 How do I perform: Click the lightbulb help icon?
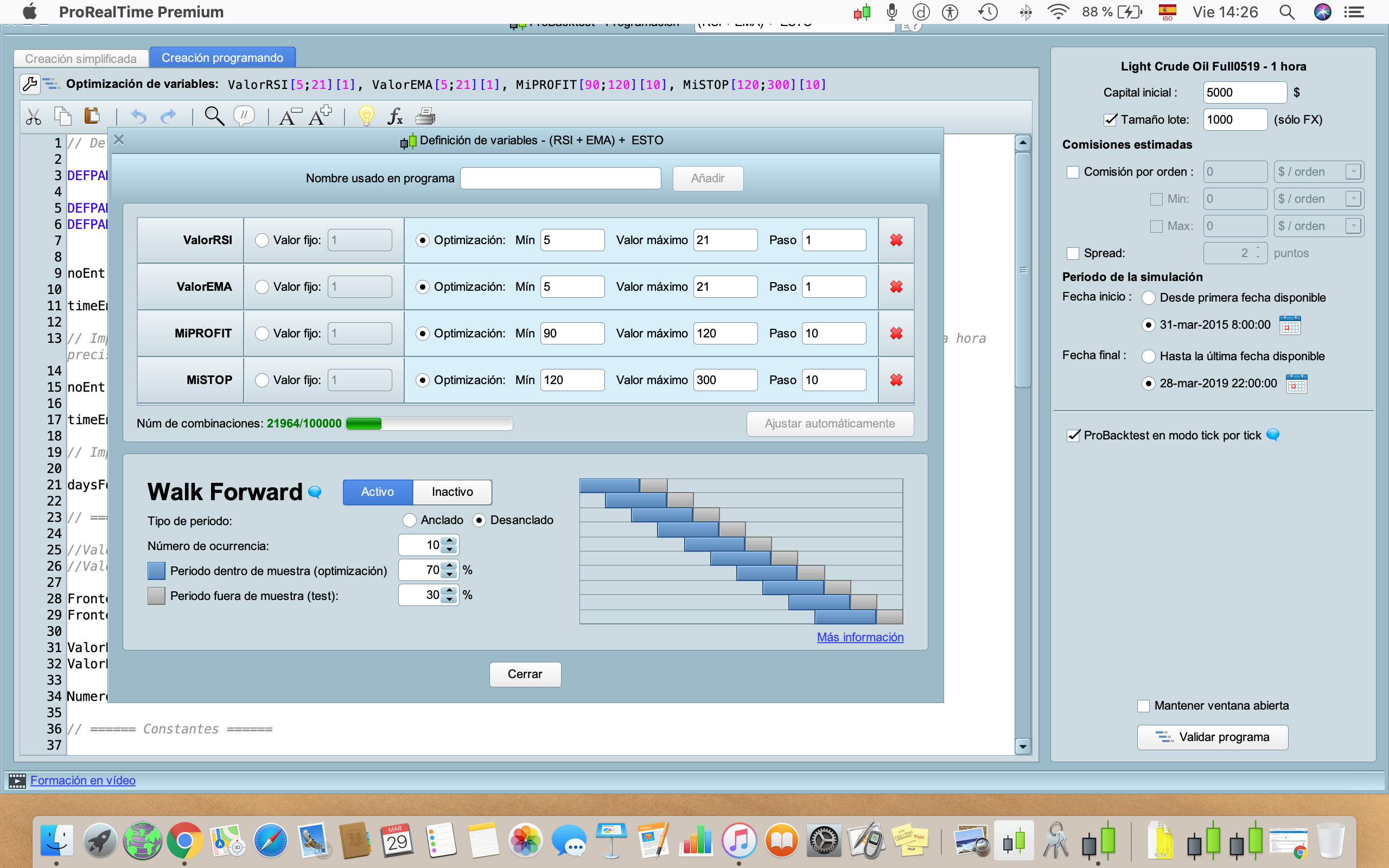pyautogui.click(x=366, y=116)
